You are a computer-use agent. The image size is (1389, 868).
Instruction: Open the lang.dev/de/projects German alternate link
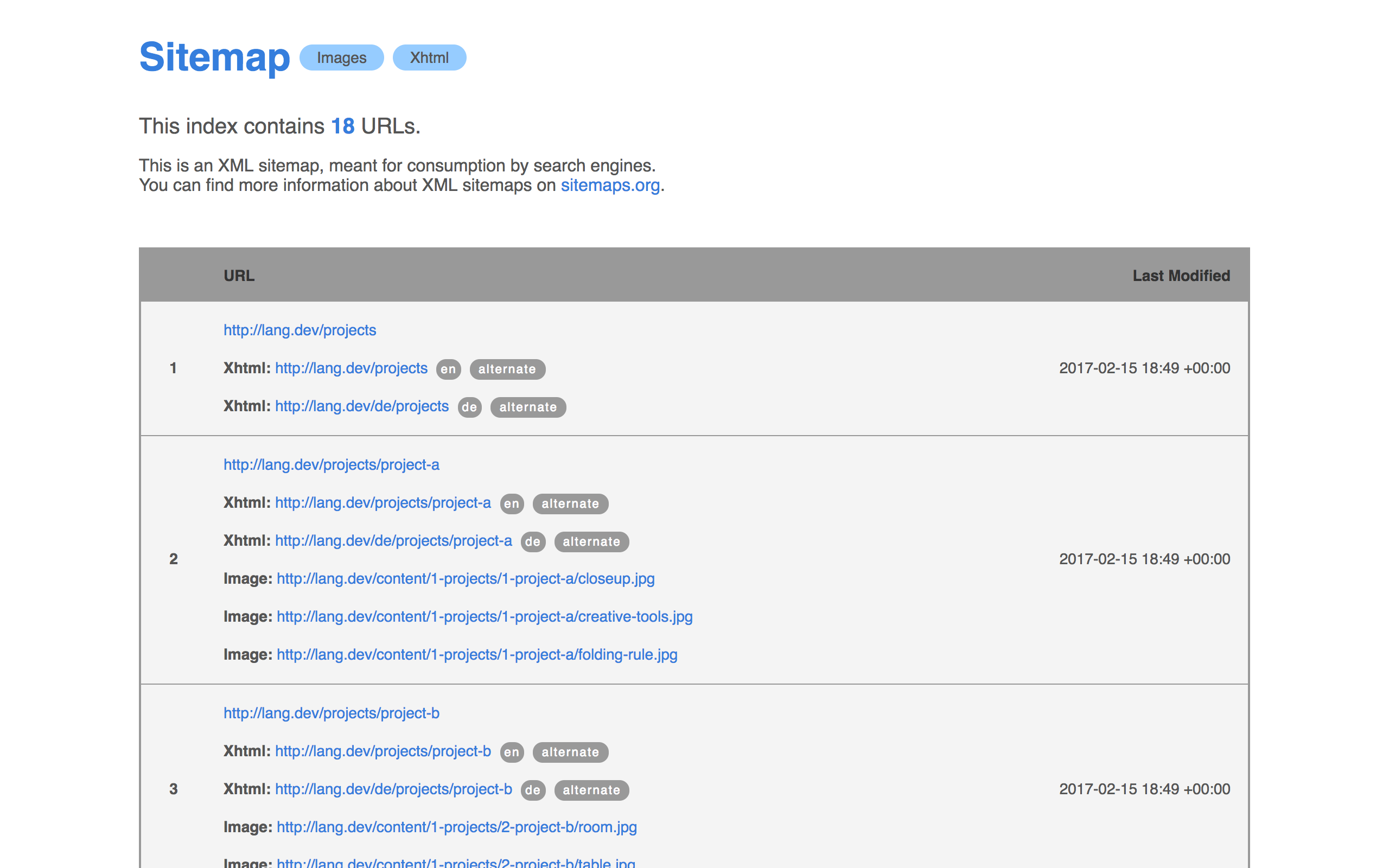point(361,406)
